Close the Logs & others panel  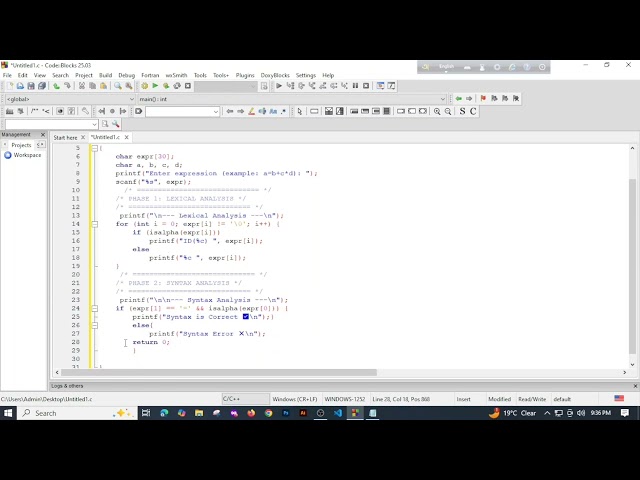pos(635,386)
